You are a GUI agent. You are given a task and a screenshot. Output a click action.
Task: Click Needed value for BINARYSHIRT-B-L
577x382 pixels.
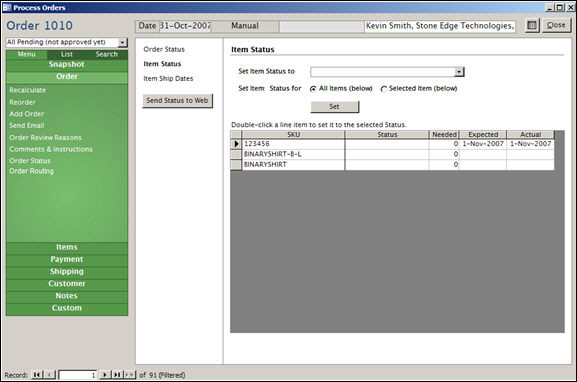point(444,154)
